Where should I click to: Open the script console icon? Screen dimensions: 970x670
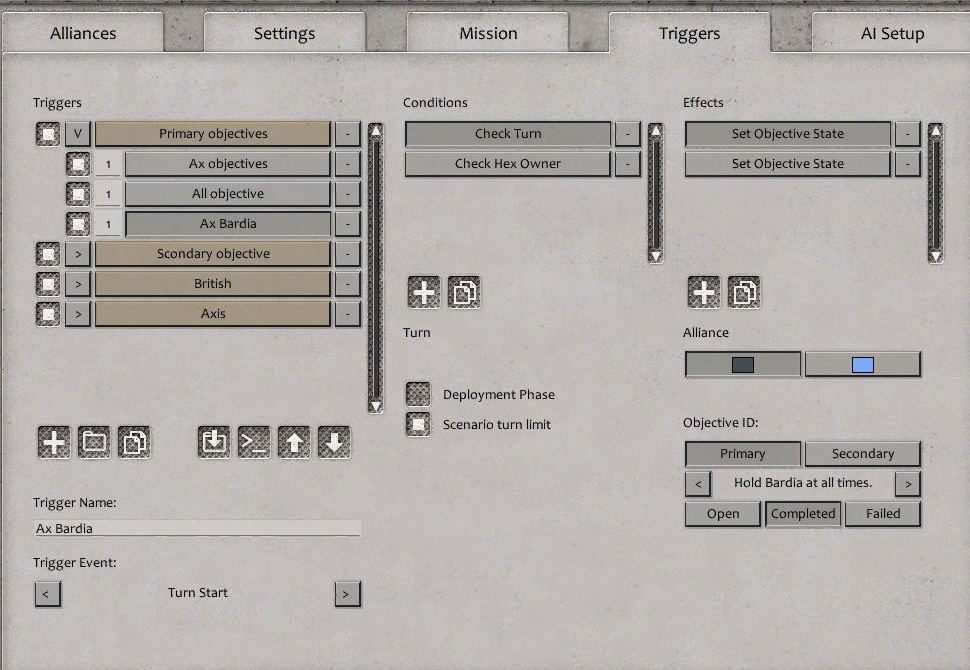point(254,442)
